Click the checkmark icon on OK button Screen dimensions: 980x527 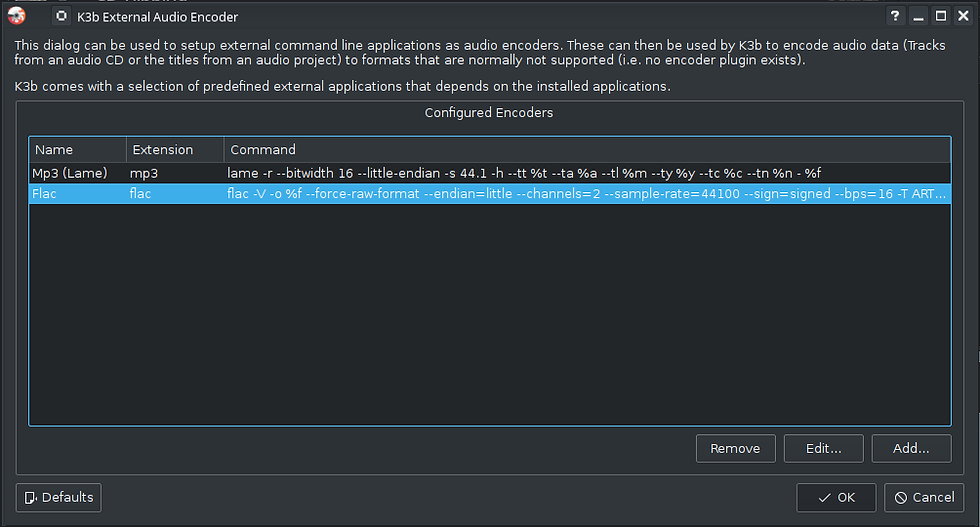coord(824,498)
